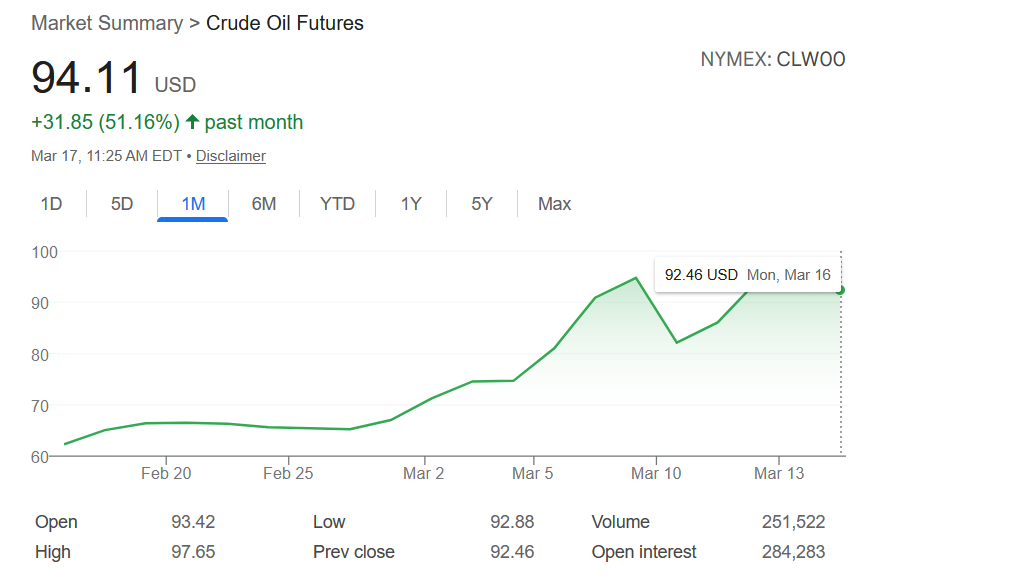Click the green up arrow icon
This screenshot has height=585, width=1033.
(193, 122)
